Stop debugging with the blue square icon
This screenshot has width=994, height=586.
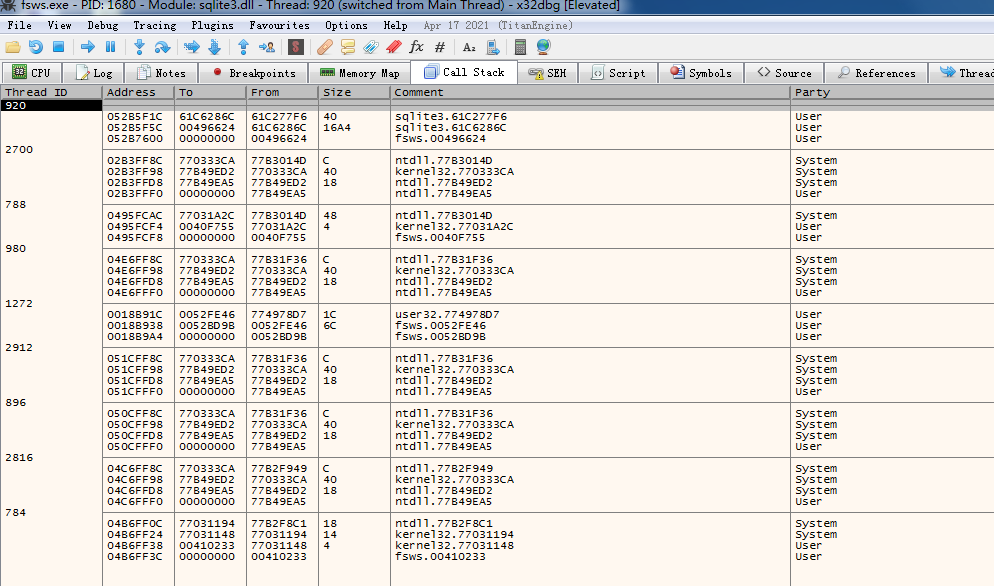click(58, 47)
